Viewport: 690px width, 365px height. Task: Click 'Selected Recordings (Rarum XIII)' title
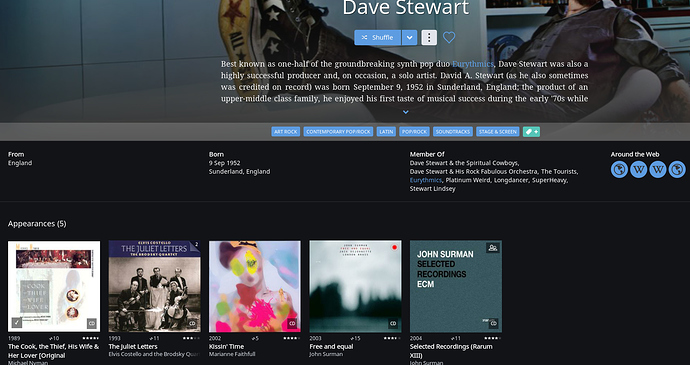[x=451, y=351]
